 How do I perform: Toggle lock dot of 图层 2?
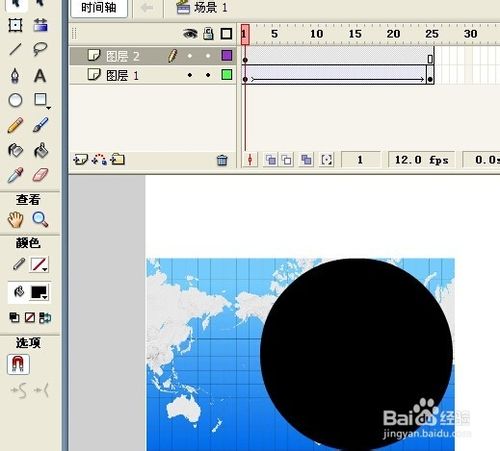pos(208,56)
